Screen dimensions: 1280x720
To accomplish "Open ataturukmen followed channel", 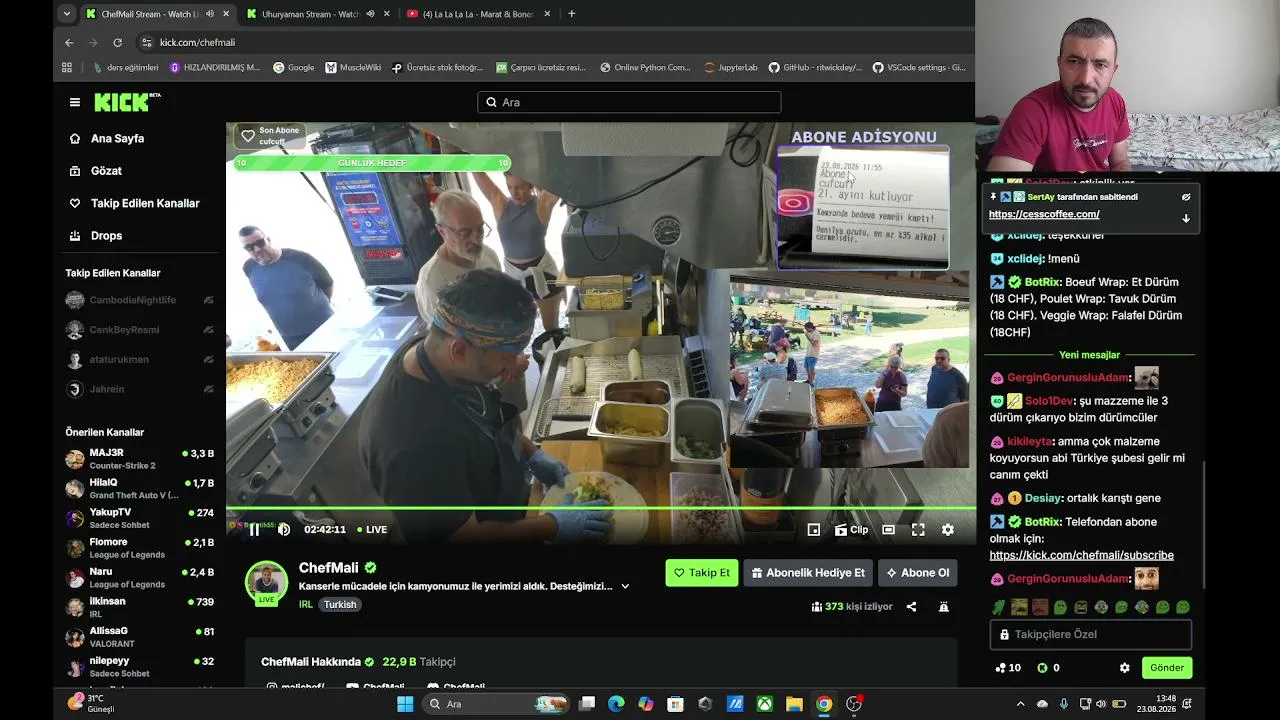I will 139,360.
